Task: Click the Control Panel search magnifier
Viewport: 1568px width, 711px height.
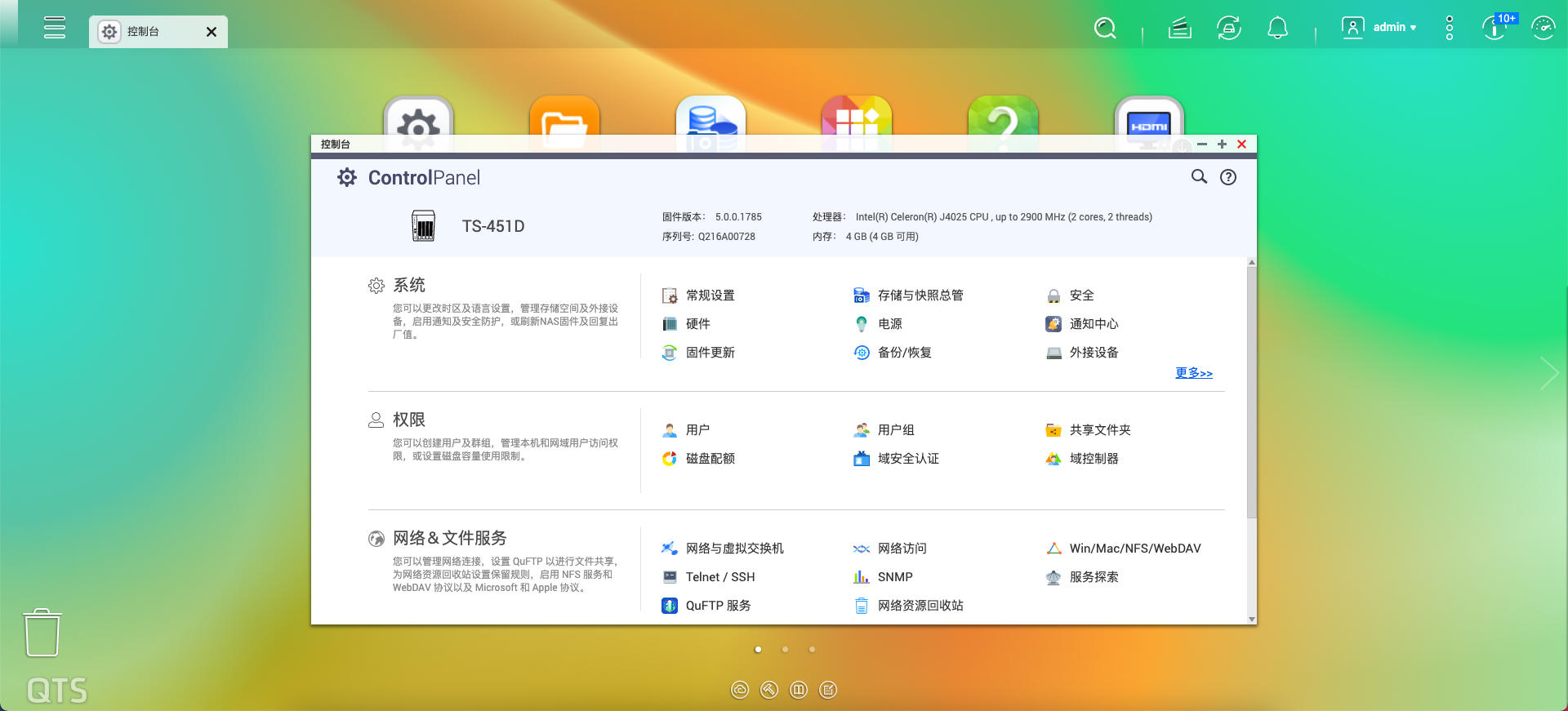Action: point(1199,176)
